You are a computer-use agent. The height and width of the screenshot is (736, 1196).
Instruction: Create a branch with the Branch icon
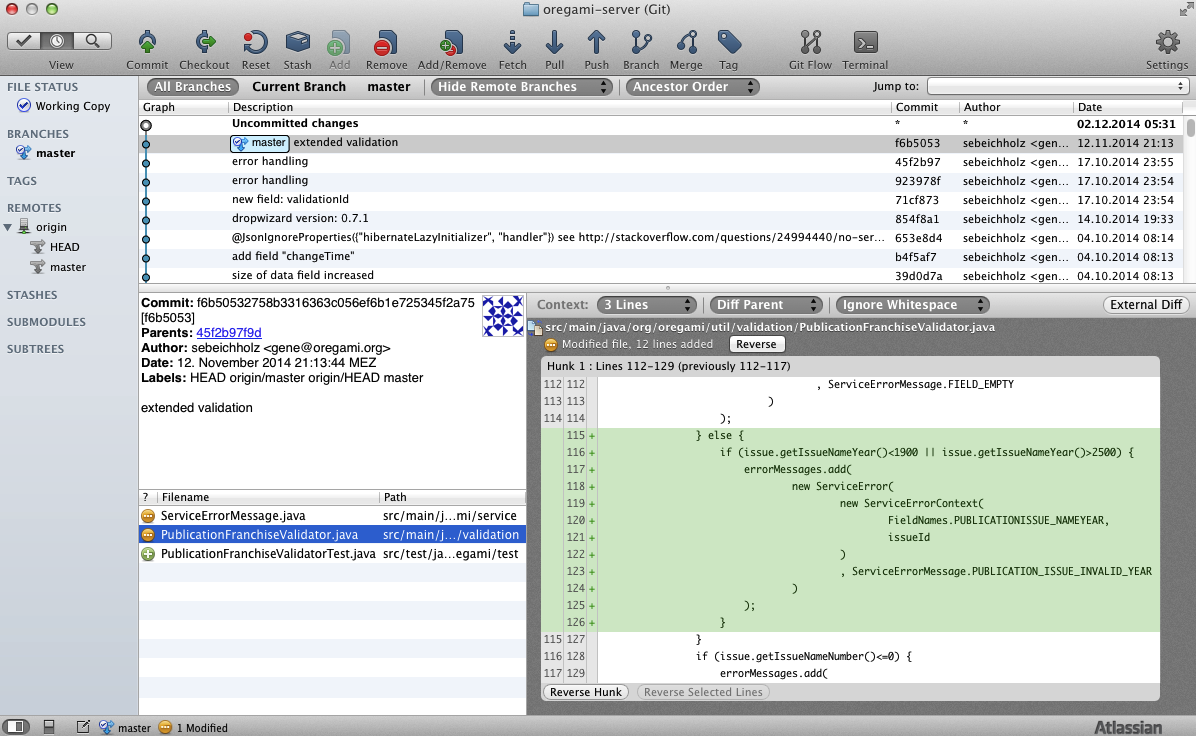click(x=641, y=43)
